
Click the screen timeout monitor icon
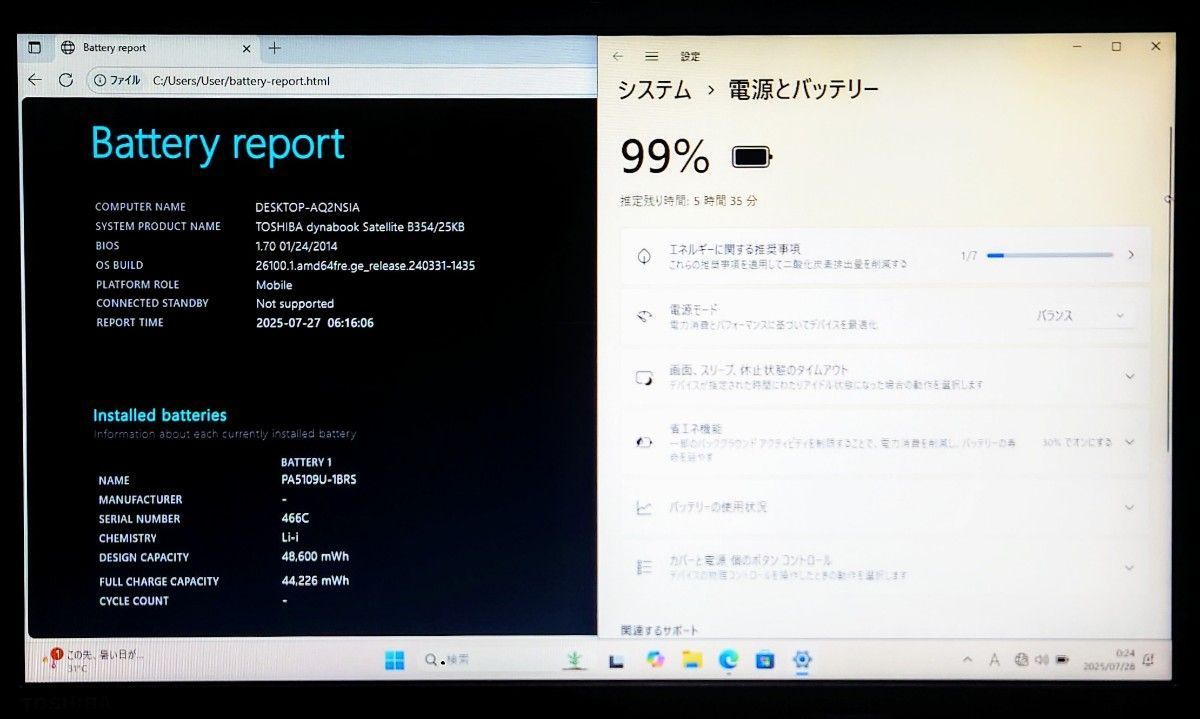click(644, 378)
